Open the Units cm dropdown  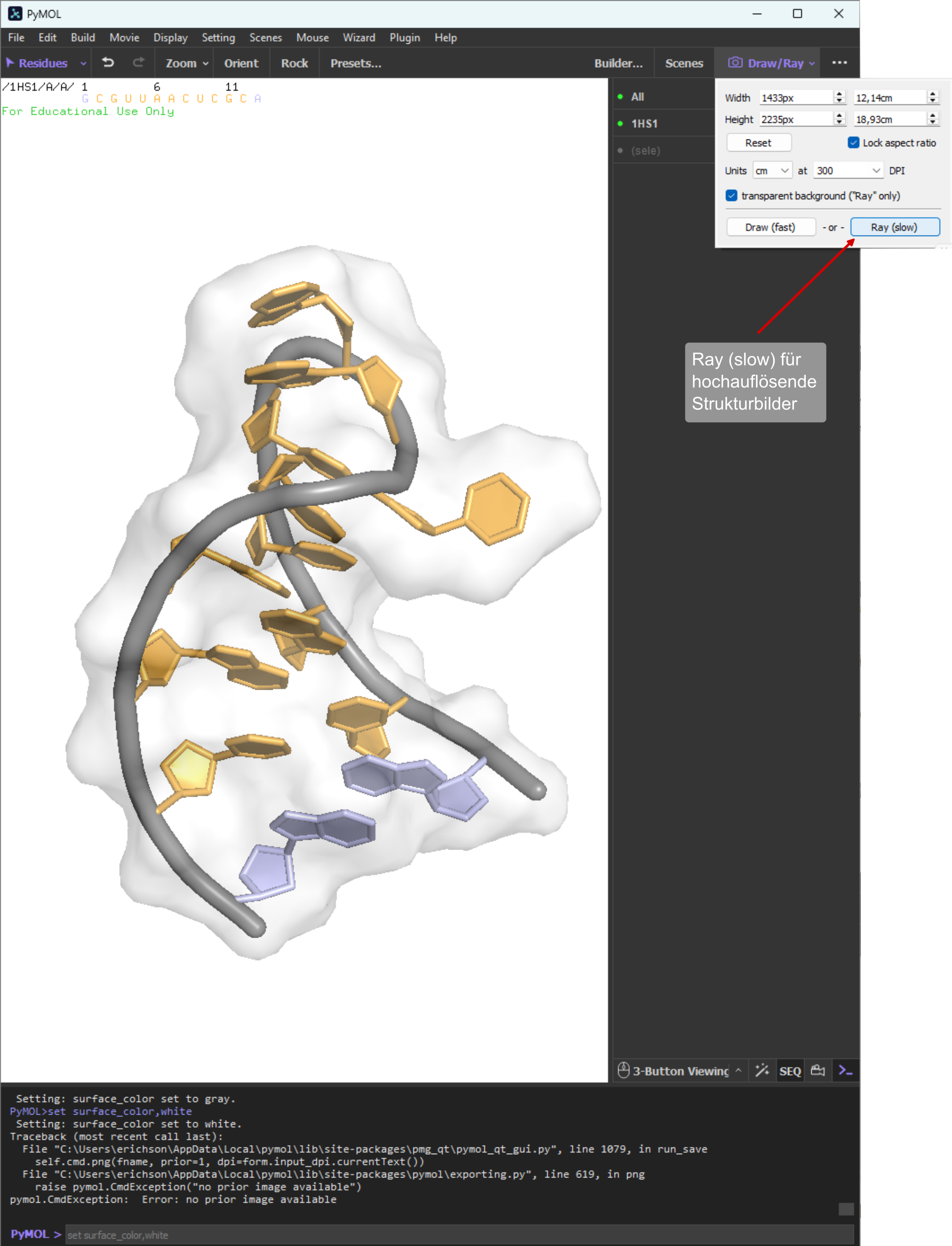coord(772,171)
